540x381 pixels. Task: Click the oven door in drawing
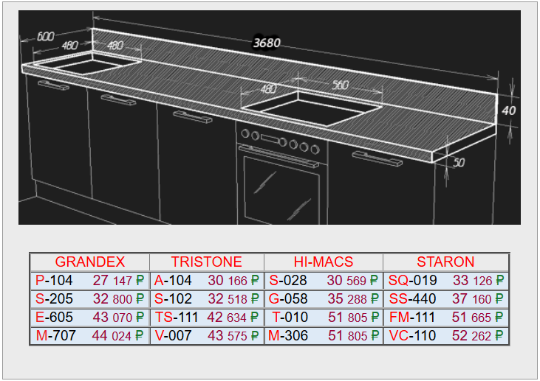(281, 190)
